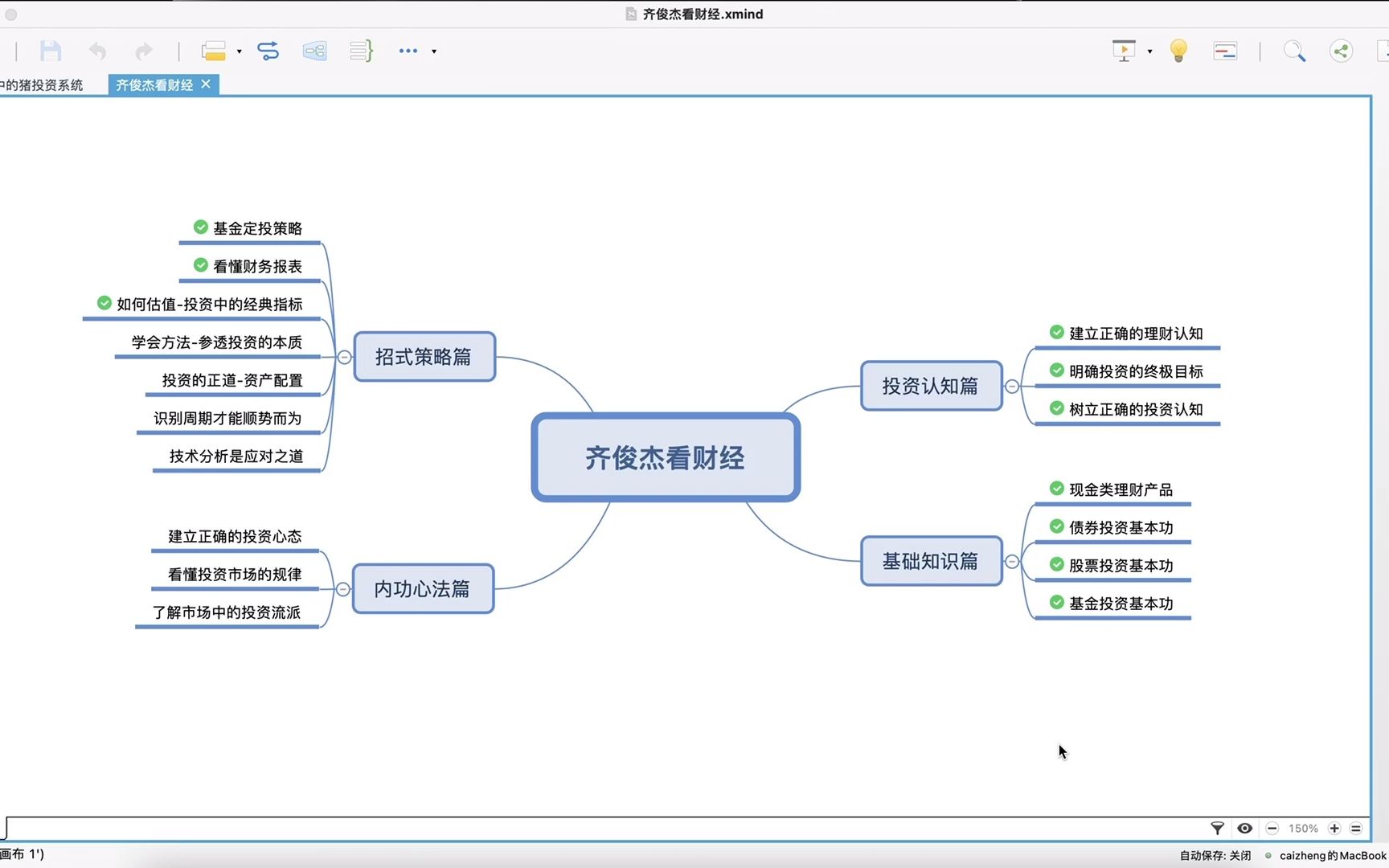
Task: Click the Undo arrow icon
Action: [97, 51]
